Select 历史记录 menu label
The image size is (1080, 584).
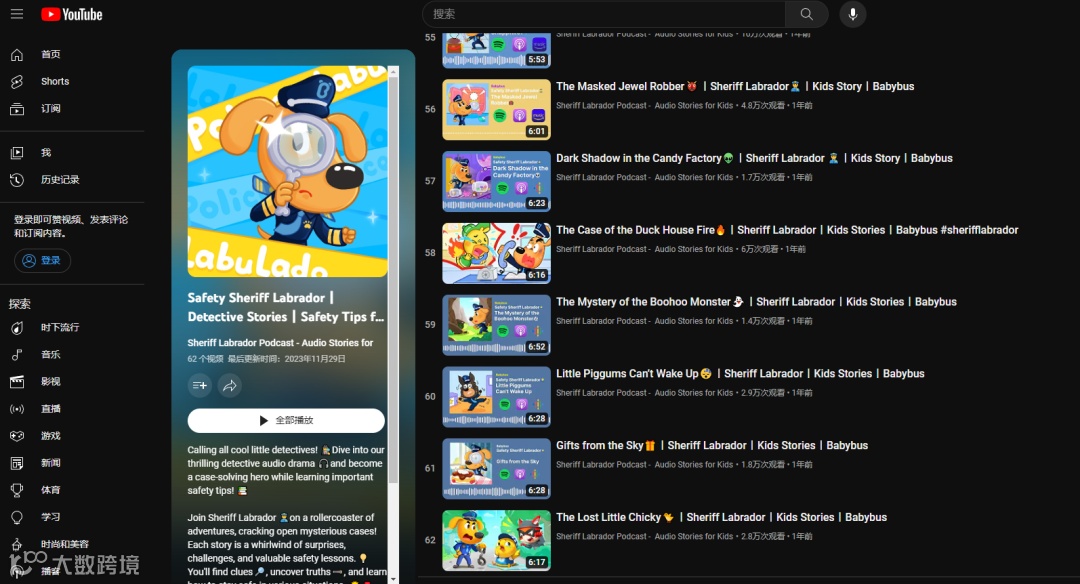point(60,180)
